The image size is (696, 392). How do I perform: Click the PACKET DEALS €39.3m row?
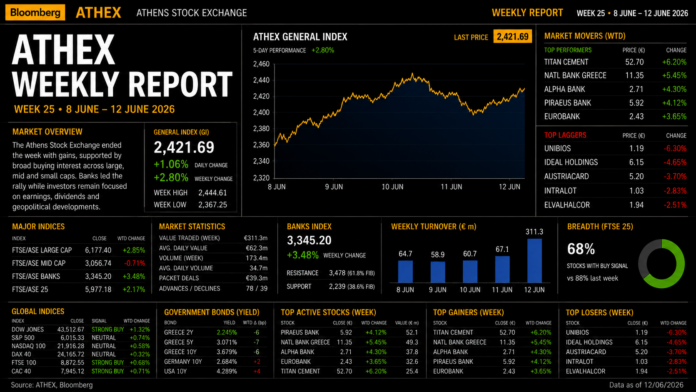coord(213,278)
